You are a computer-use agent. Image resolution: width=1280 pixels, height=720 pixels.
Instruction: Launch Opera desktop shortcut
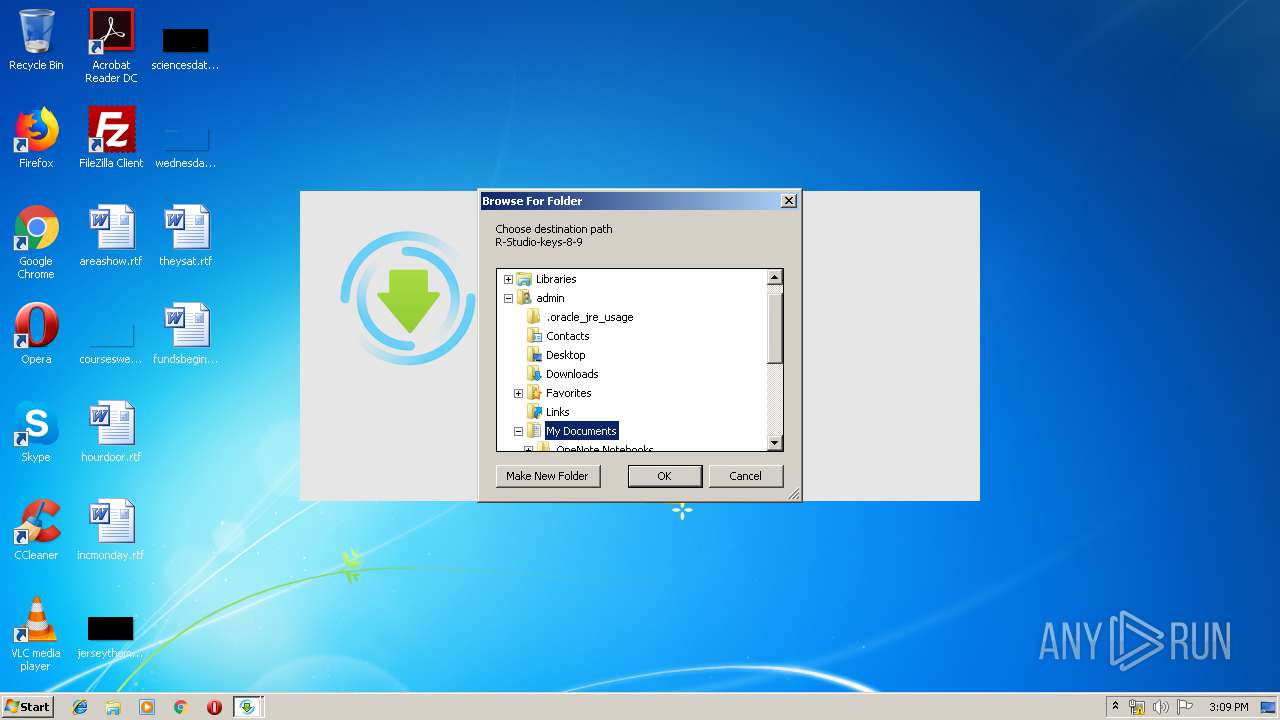[x=36, y=334]
